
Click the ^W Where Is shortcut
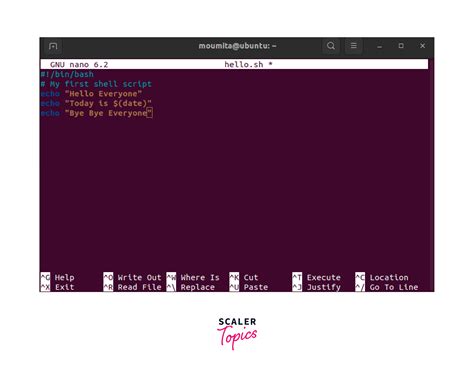pos(193,277)
